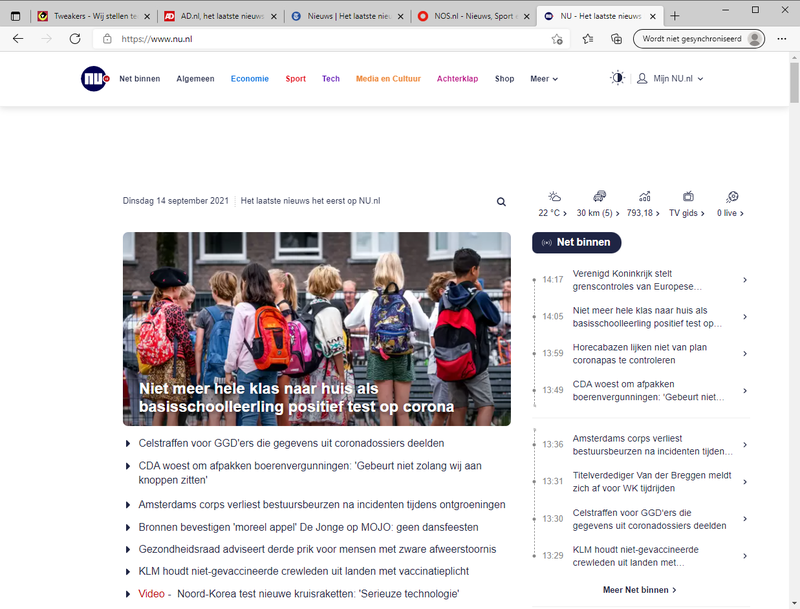Expand the 14:17 item chevron arrow

pos(745,280)
